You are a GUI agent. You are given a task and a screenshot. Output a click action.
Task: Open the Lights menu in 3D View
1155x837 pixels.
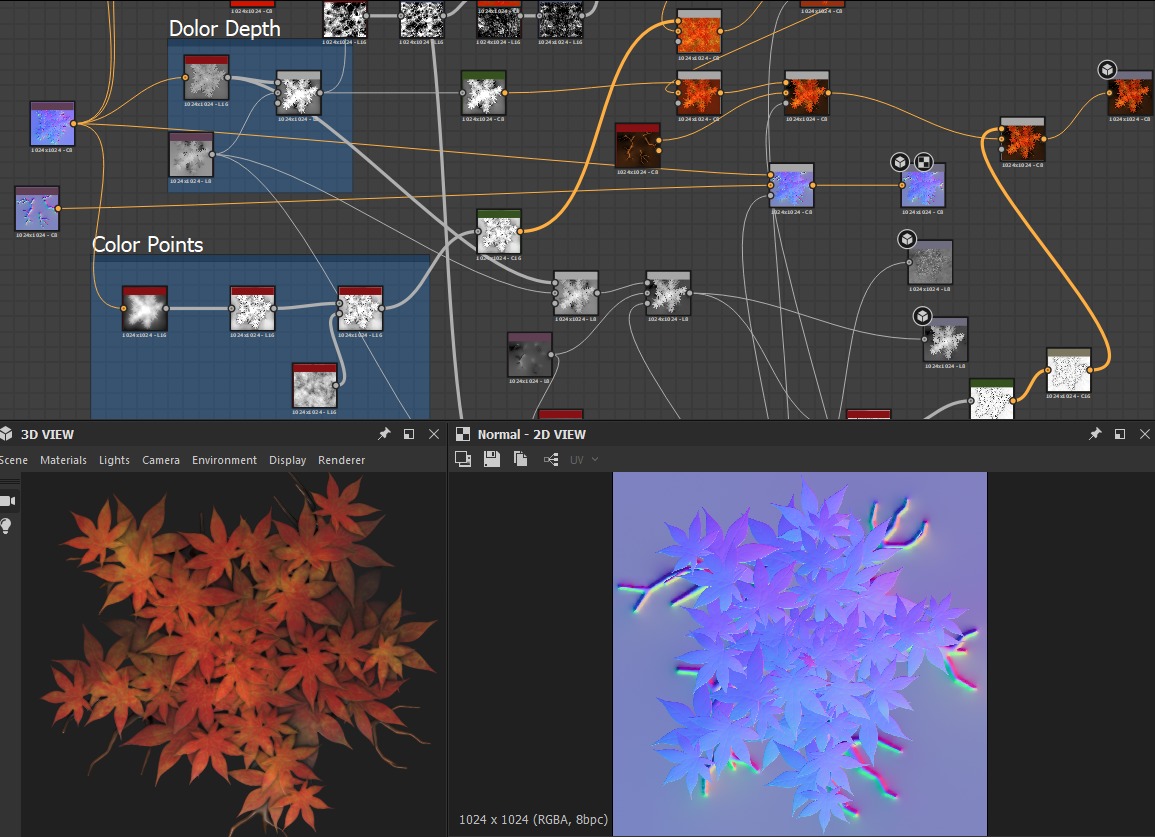tap(114, 460)
